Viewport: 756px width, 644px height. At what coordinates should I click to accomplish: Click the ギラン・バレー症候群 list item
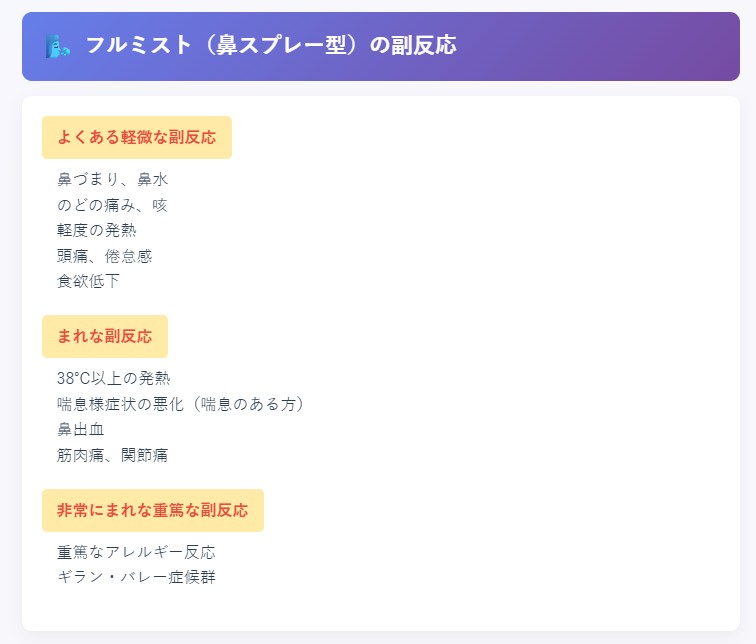coord(136,577)
